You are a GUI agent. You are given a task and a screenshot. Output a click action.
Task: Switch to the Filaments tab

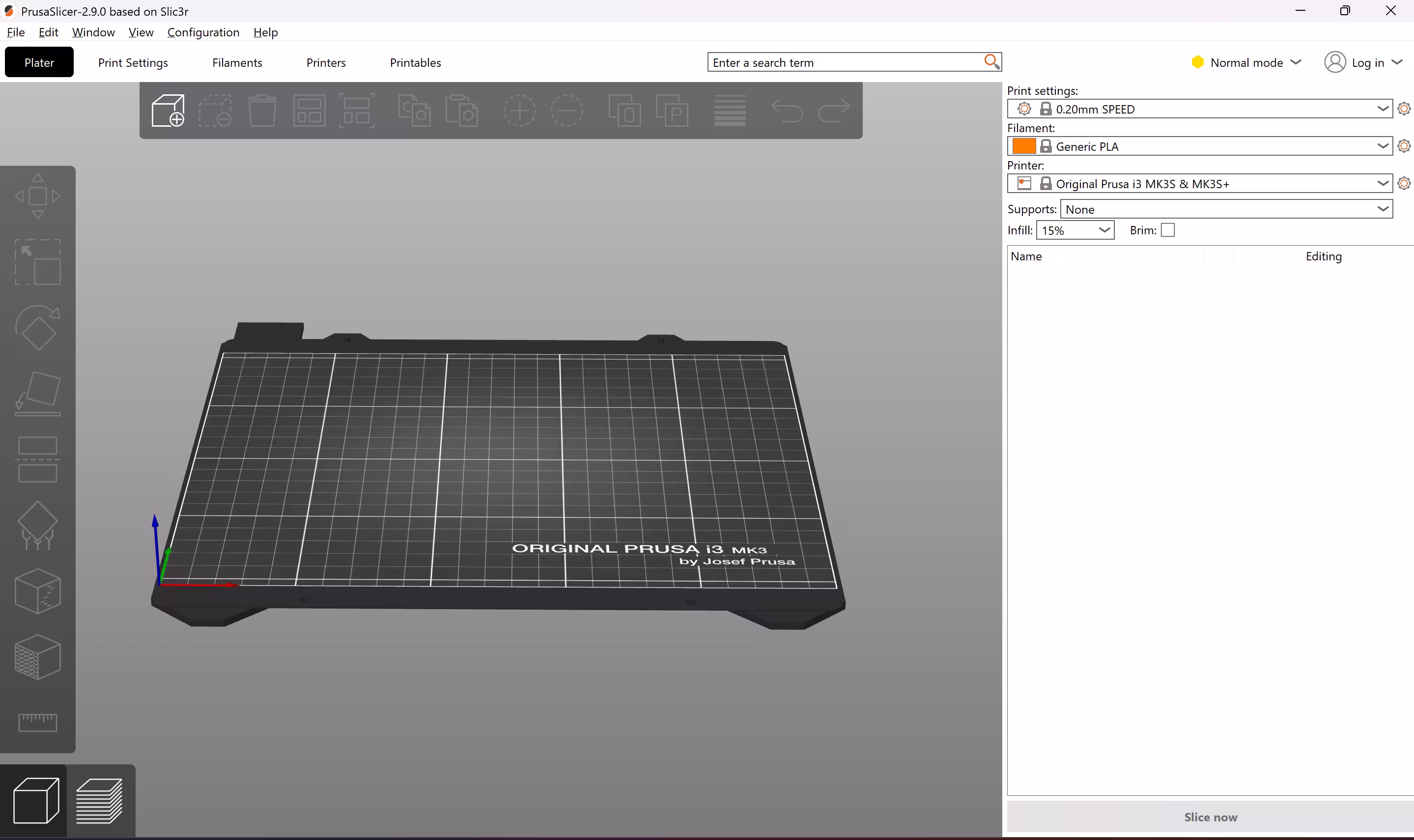tap(237, 62)
